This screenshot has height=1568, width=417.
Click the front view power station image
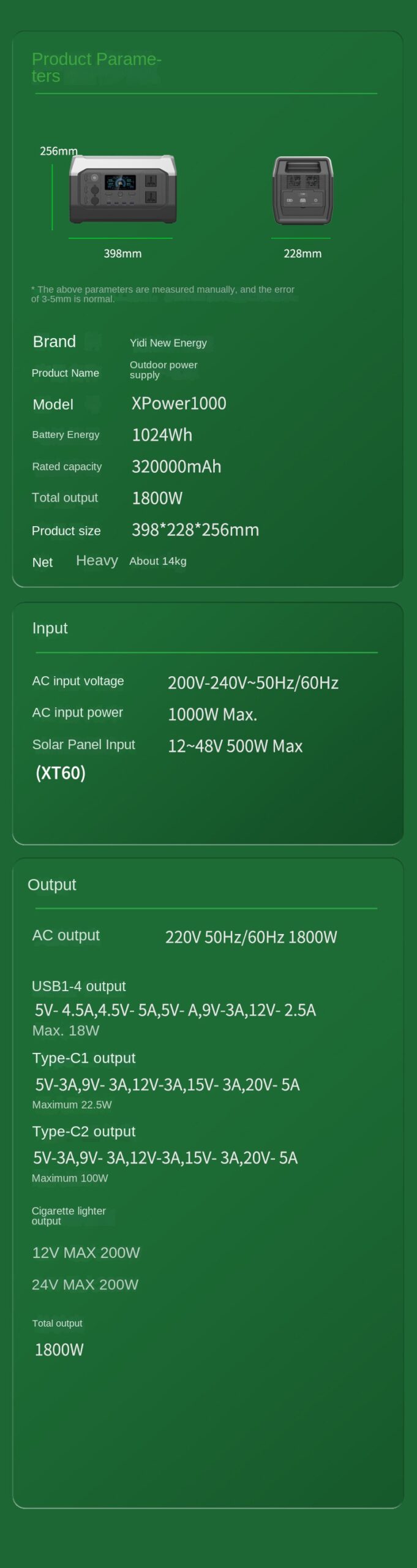122,189
